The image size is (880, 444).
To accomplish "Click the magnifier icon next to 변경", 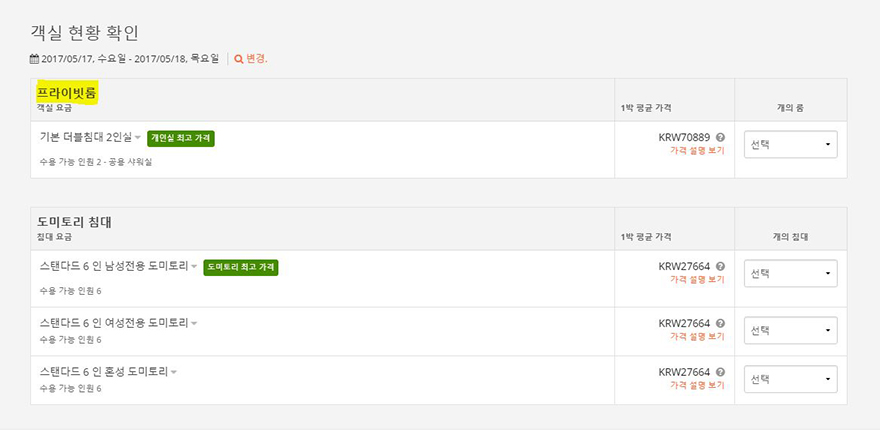I will point(239,59).
